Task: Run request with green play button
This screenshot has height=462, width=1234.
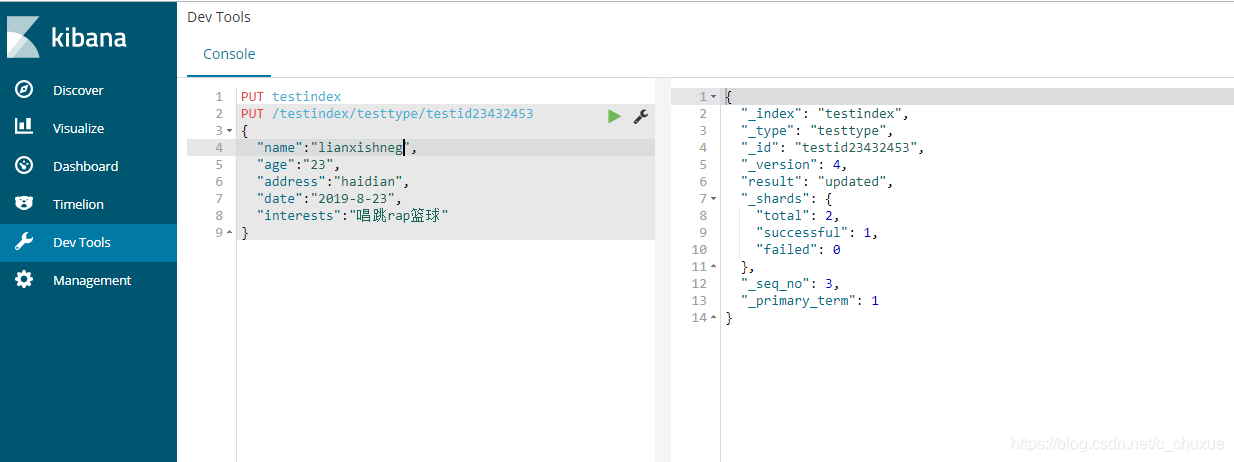Action: click(614, 117)
